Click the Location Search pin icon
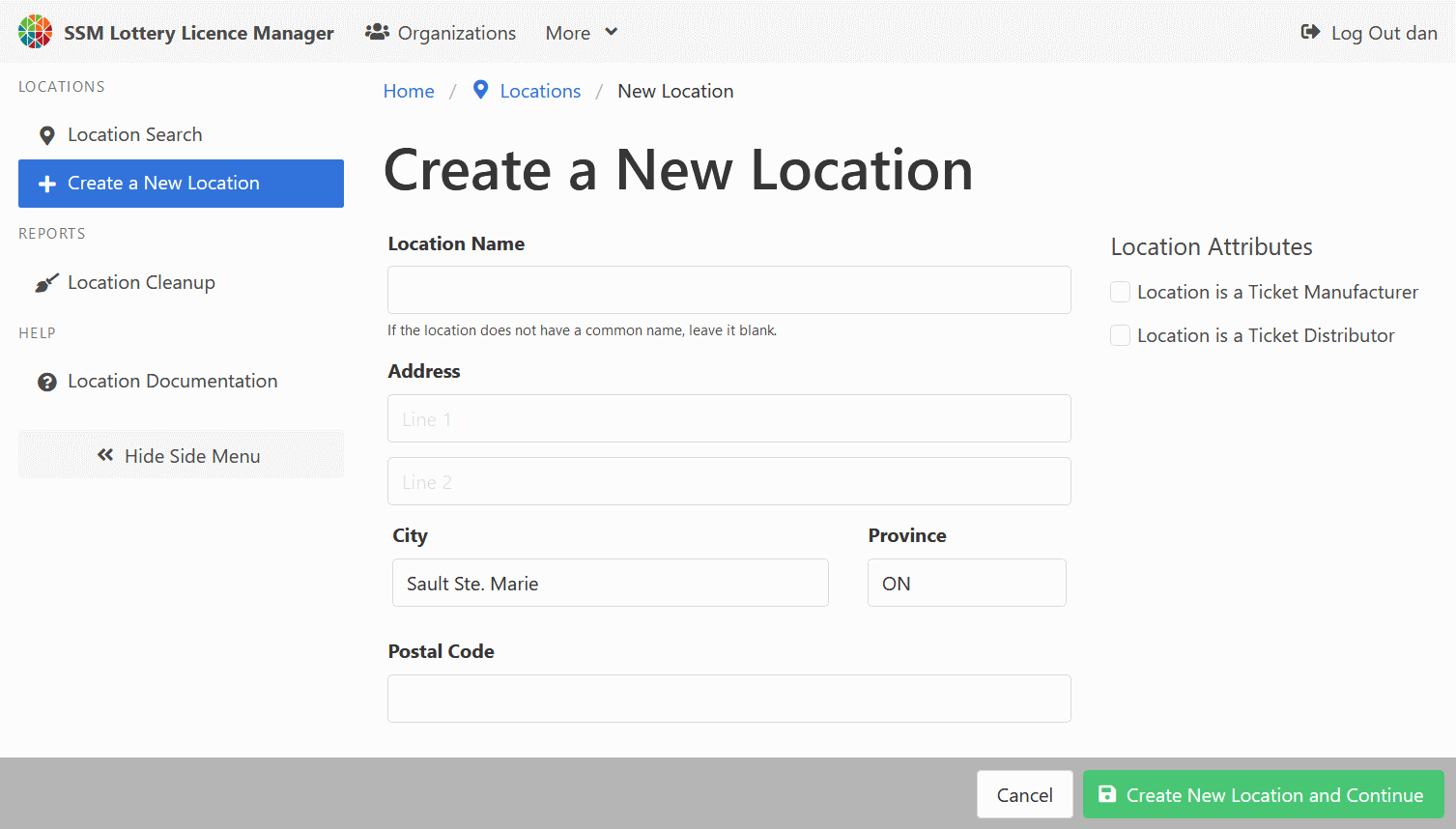Viewport: 1456px width, 829px height. [x=46, y=135]
